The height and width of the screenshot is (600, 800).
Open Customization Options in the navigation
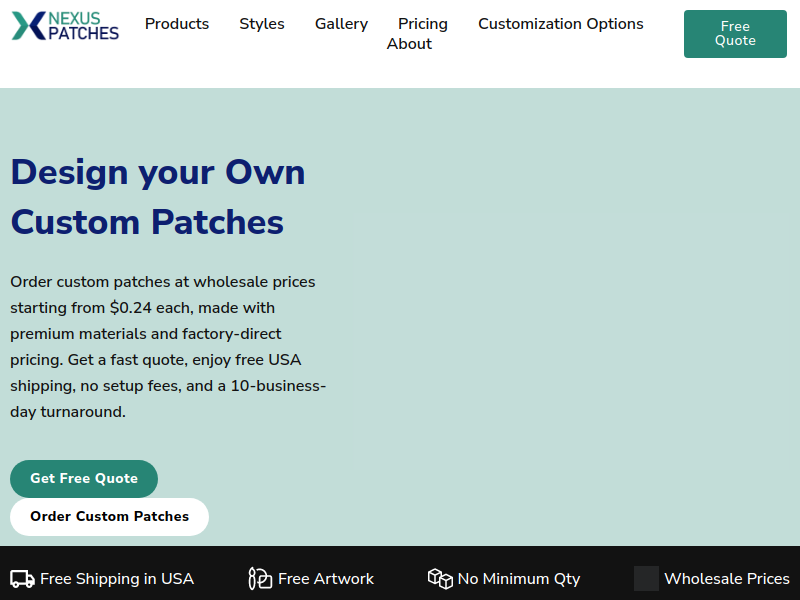tap(561, 24)
